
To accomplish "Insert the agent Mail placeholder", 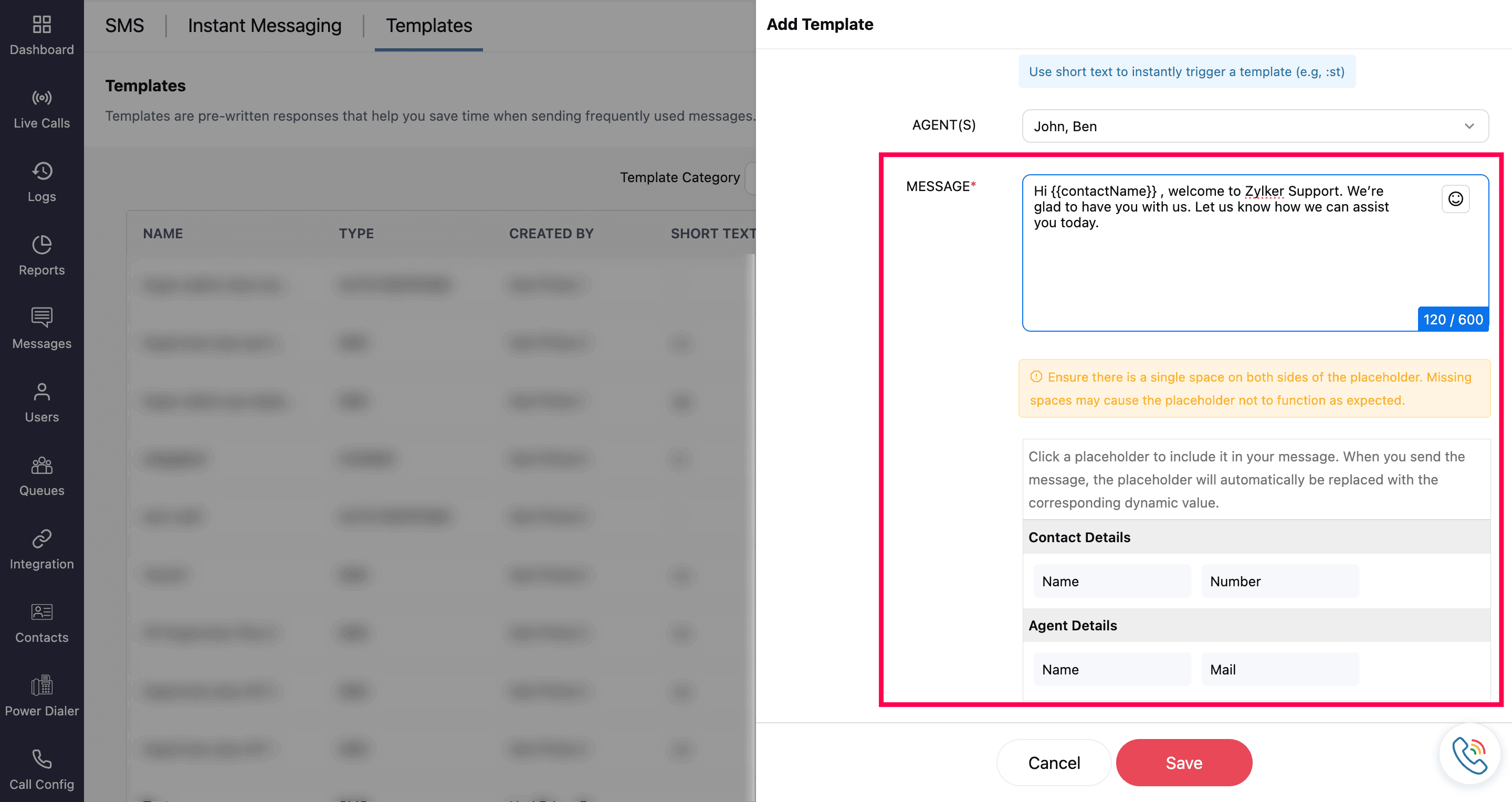I will pyautogui.click(x=1279, y=669).
